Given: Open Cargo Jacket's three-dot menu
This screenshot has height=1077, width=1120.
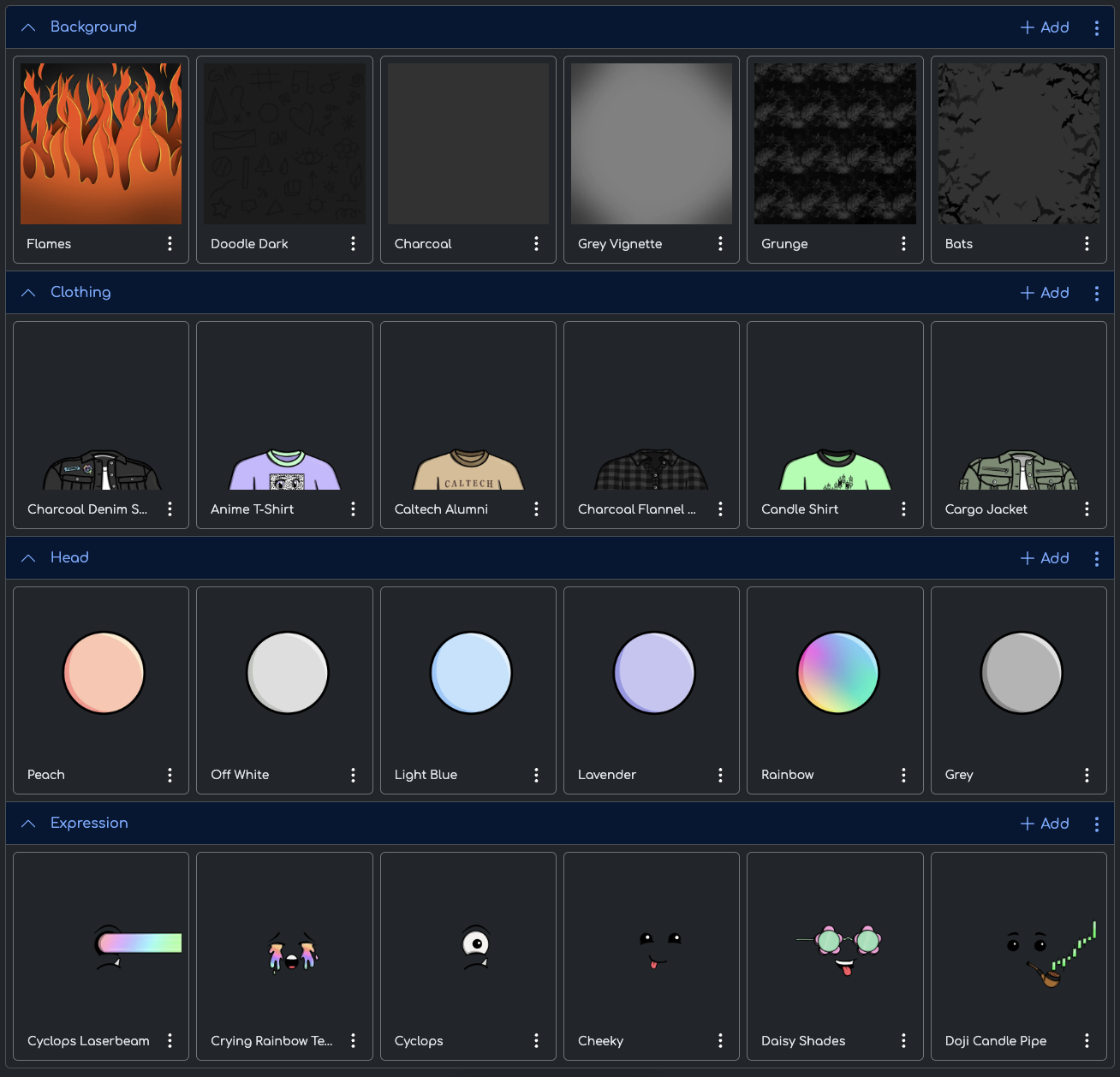Looking at the screenshot, I should (x=1087, y=509).
